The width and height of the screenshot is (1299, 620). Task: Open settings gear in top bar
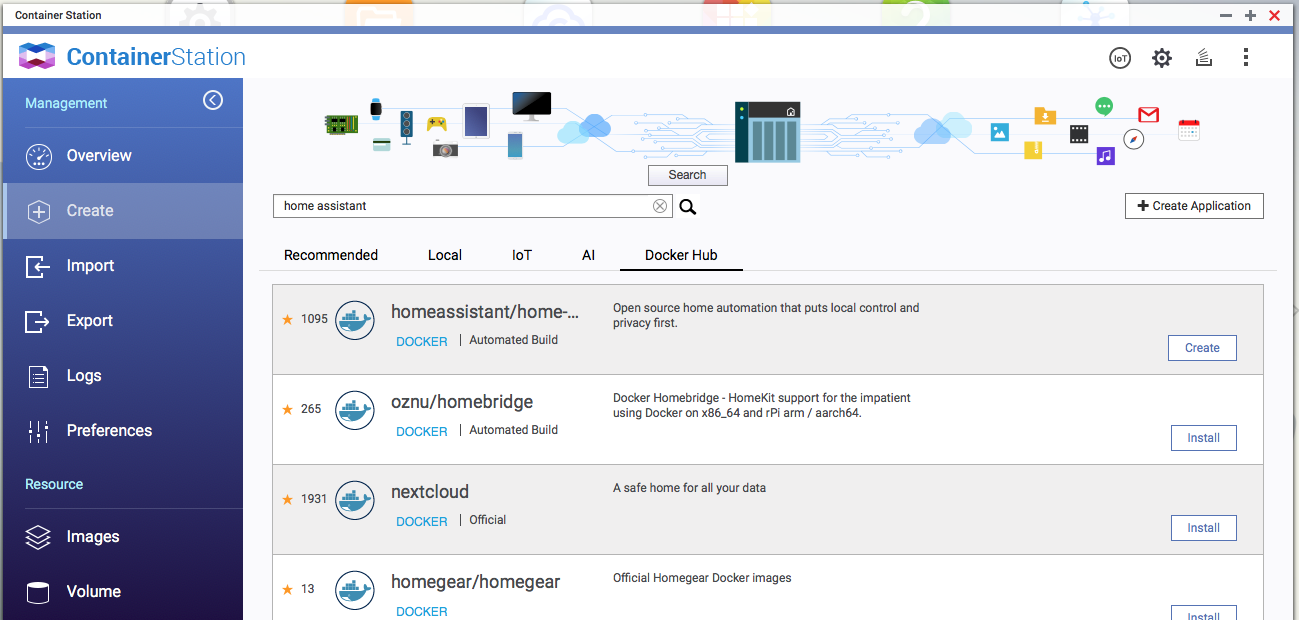click(x=1161, y=58)
